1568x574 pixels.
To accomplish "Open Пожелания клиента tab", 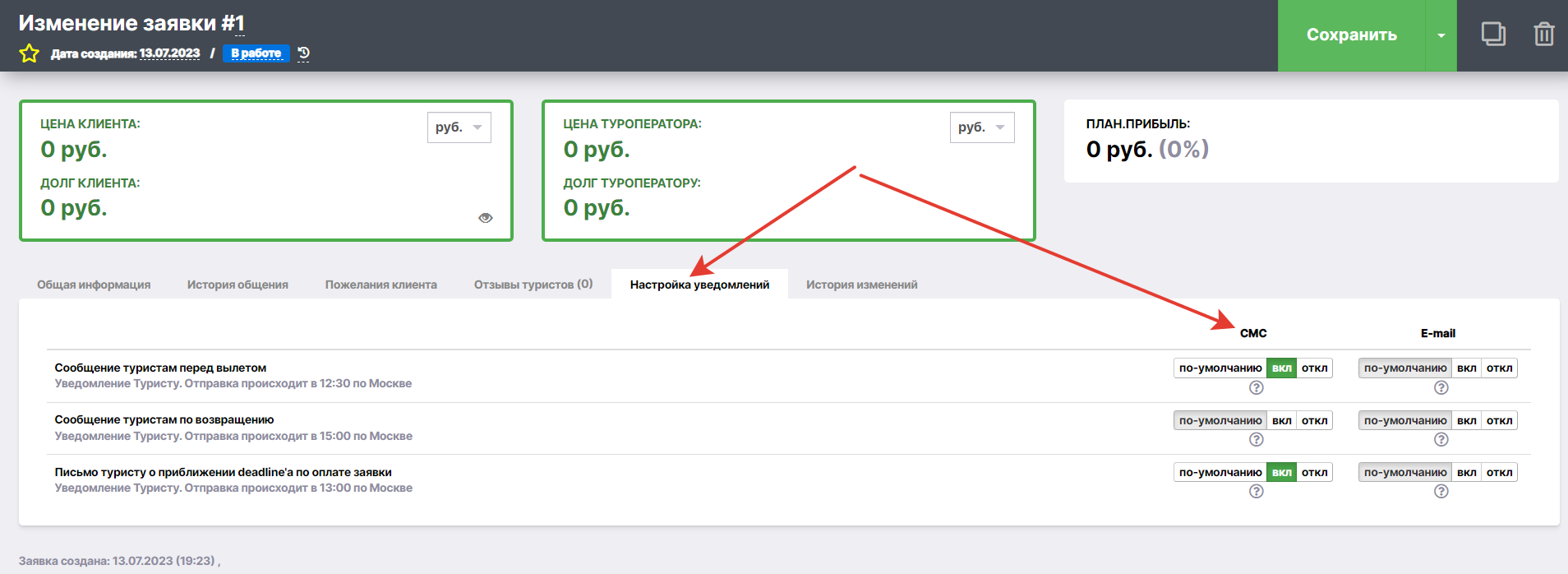I will [381, 285].
